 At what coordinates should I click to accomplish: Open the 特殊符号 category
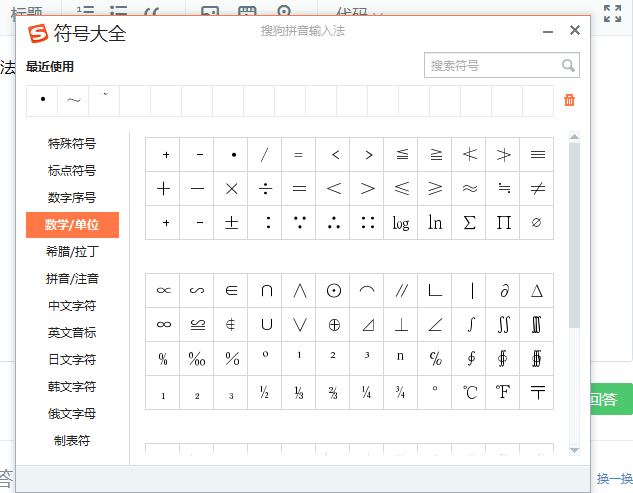pos(72,143)
